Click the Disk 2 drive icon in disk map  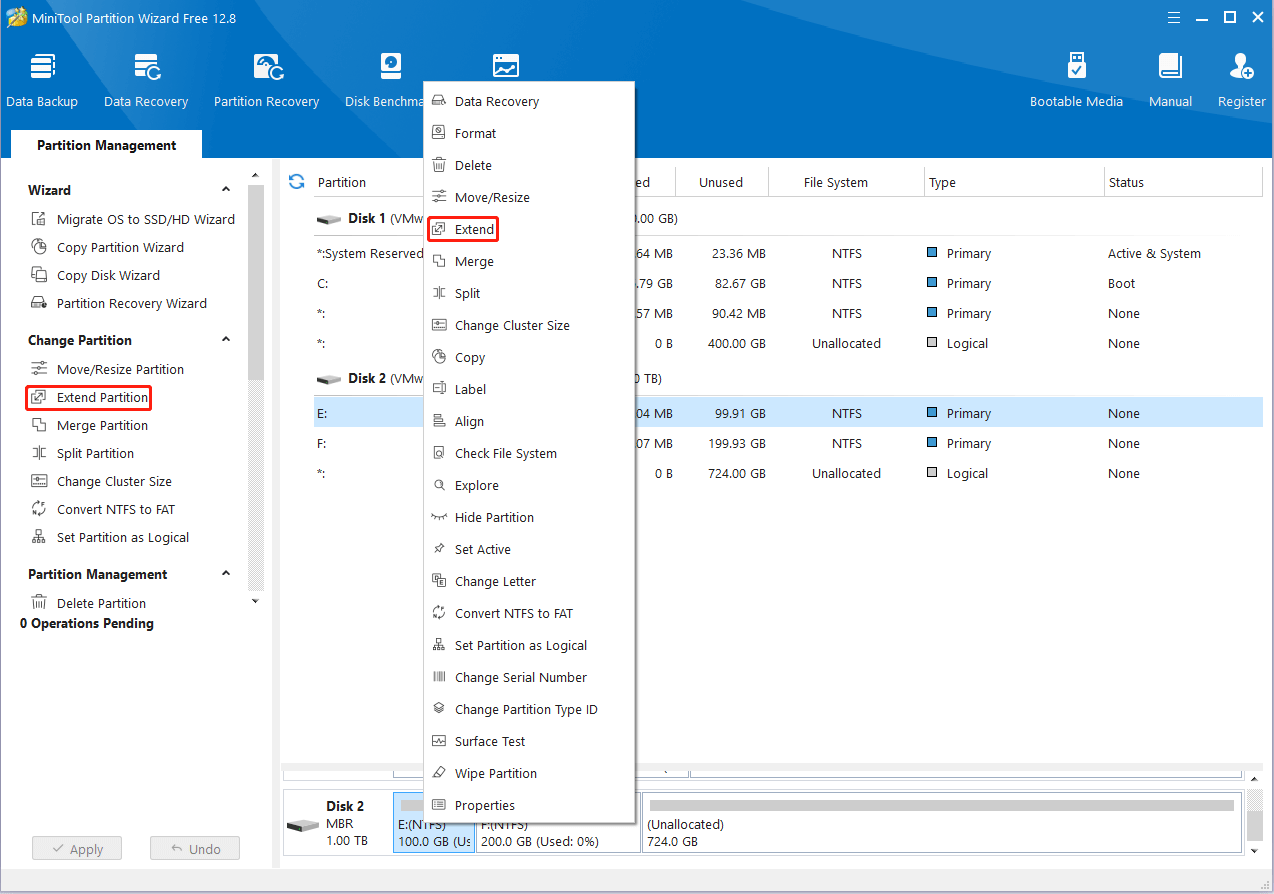point(302,826)
